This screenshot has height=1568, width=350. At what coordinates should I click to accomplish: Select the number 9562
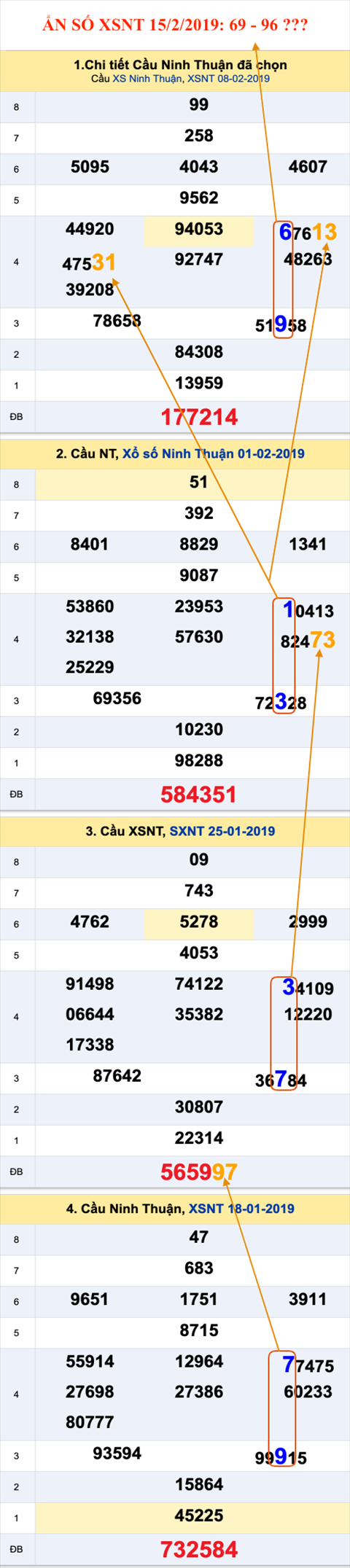[x=199, y=198]
